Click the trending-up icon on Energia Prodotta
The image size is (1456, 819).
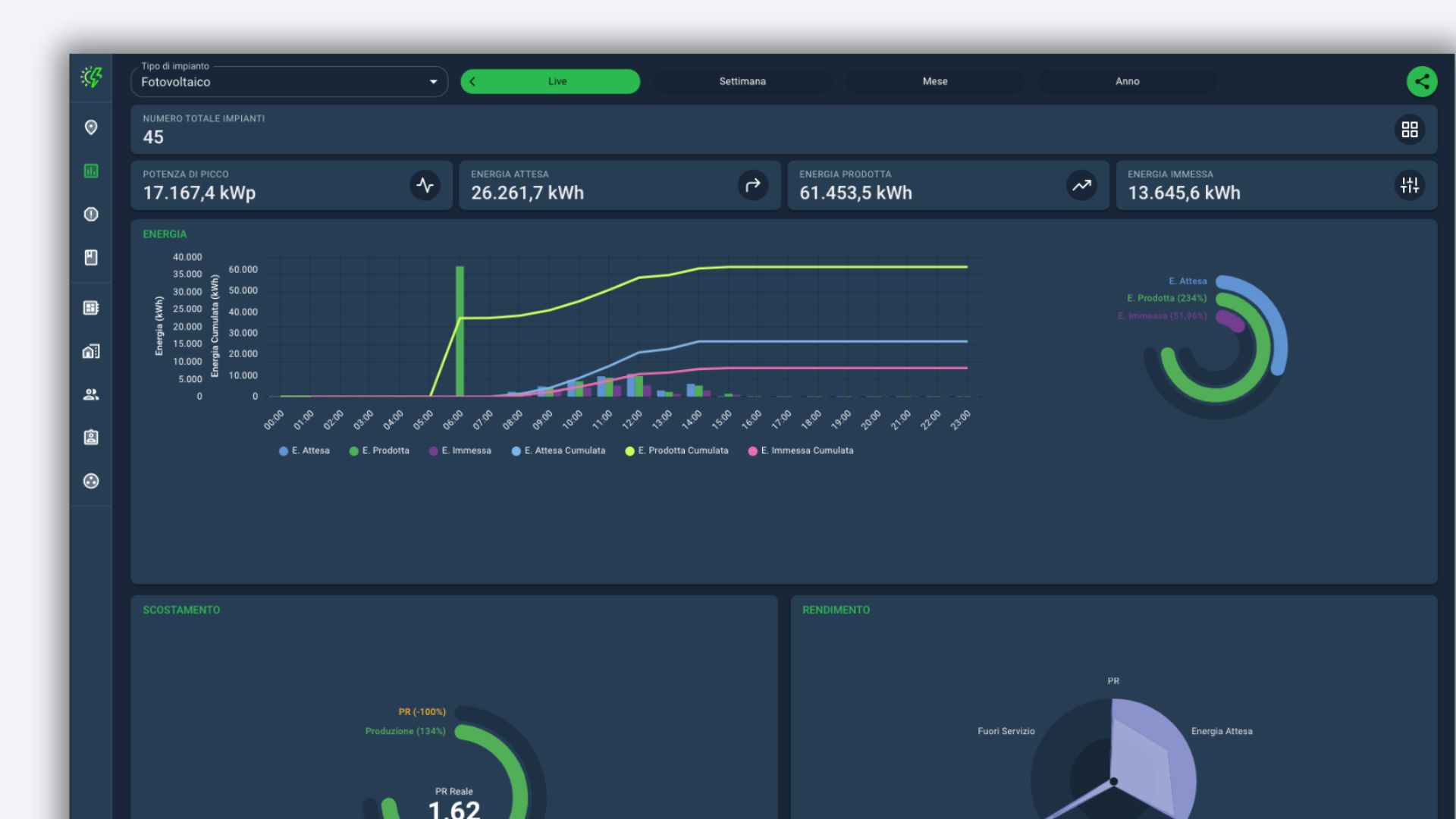click(1081, 185)
